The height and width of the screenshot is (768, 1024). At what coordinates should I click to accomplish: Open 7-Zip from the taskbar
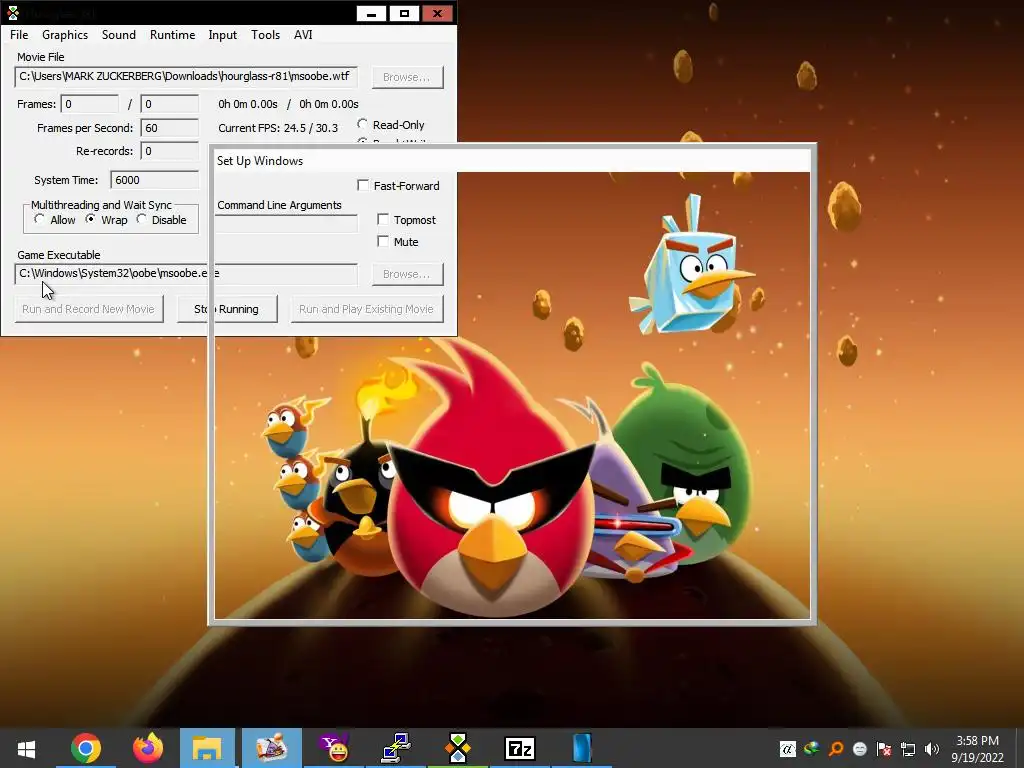[520, 748]
